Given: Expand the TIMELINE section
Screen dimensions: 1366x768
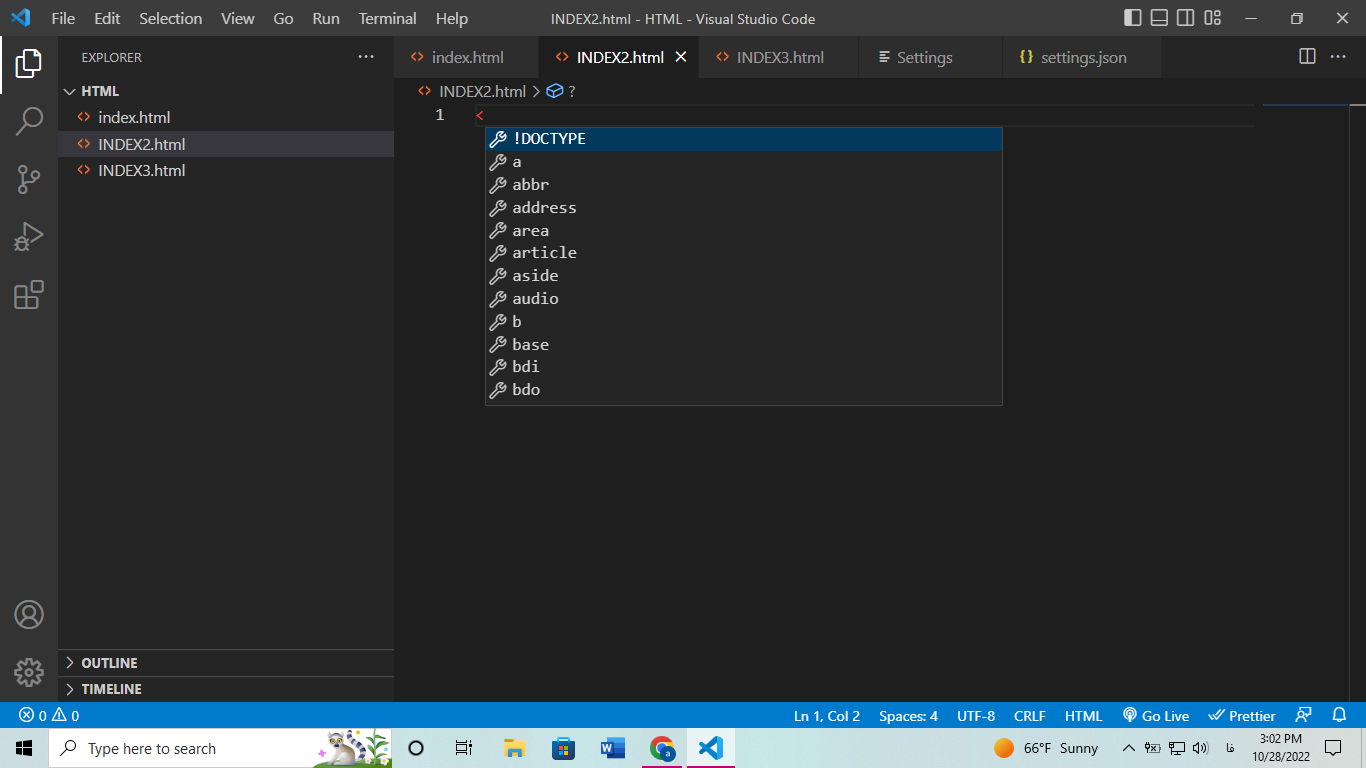Looking at the screenshot, I should [x=226, y=689].
